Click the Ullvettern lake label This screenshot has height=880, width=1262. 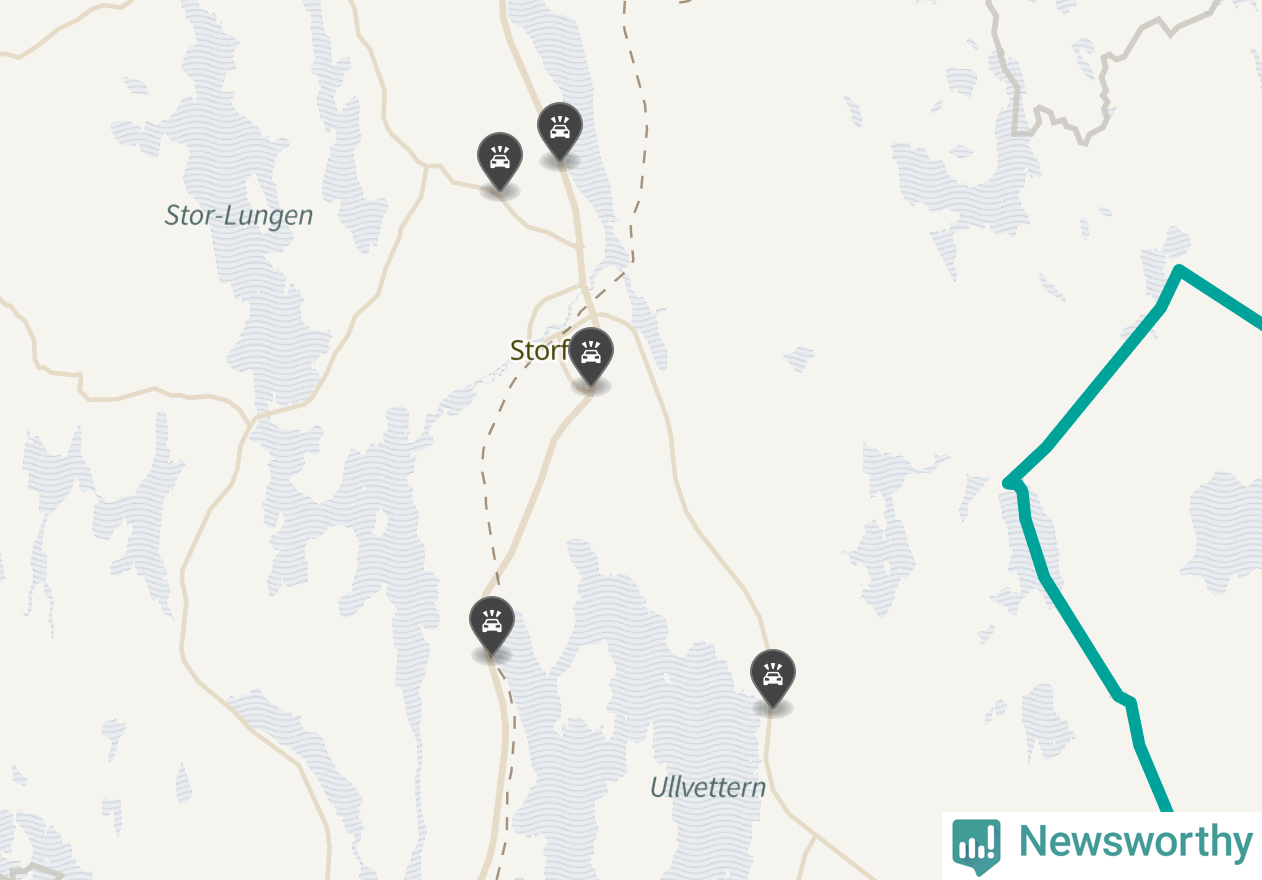coord(708,787)
